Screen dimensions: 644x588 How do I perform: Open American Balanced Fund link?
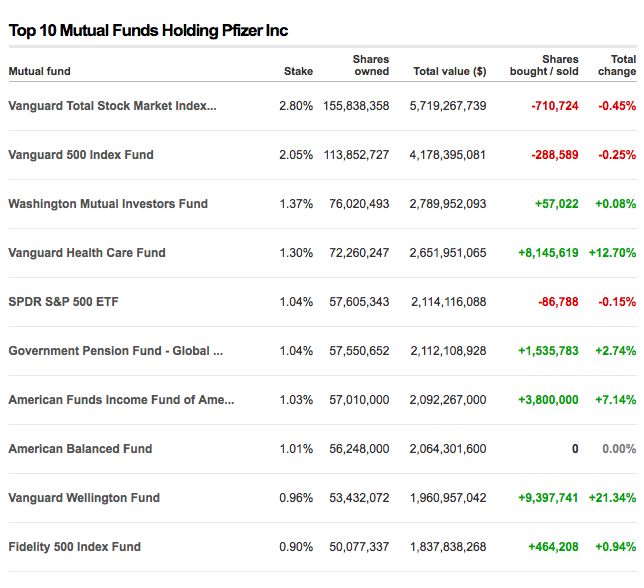(80, 449)
